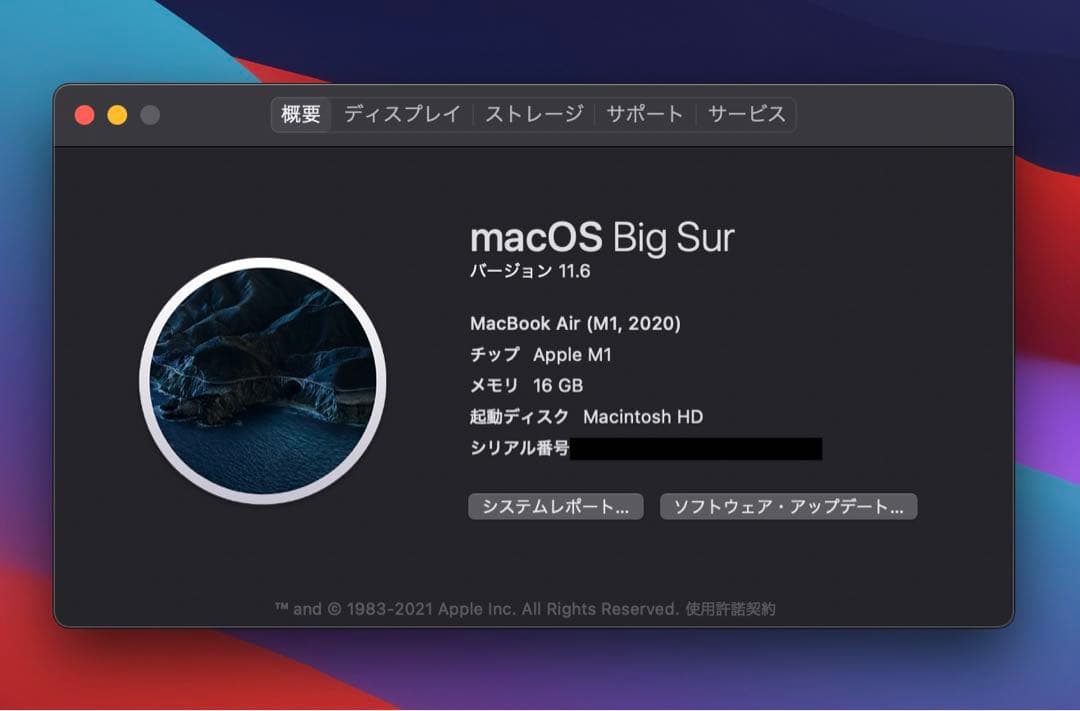Open the サービス tab
This screenshot has width=1080, height=711.
click(x=747, y=115)
